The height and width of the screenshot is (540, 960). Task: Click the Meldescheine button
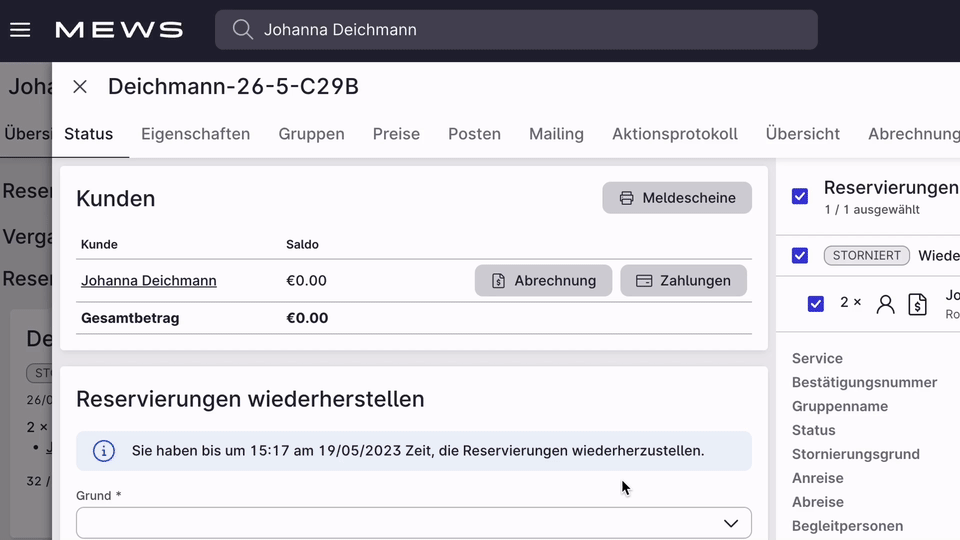pos(677,198)
